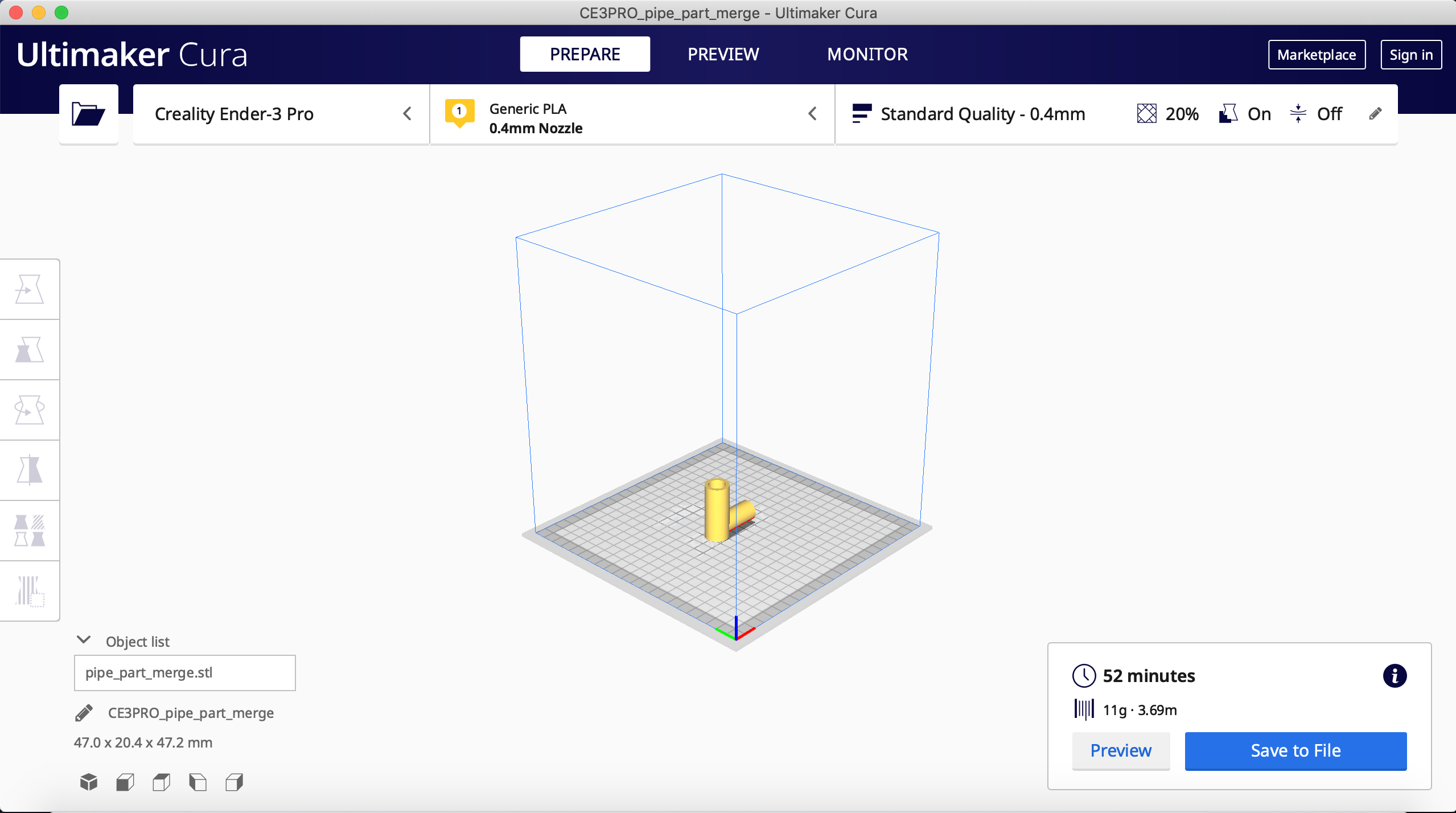
Task: Click the support On icon
Action: (x=1228, y=114)
